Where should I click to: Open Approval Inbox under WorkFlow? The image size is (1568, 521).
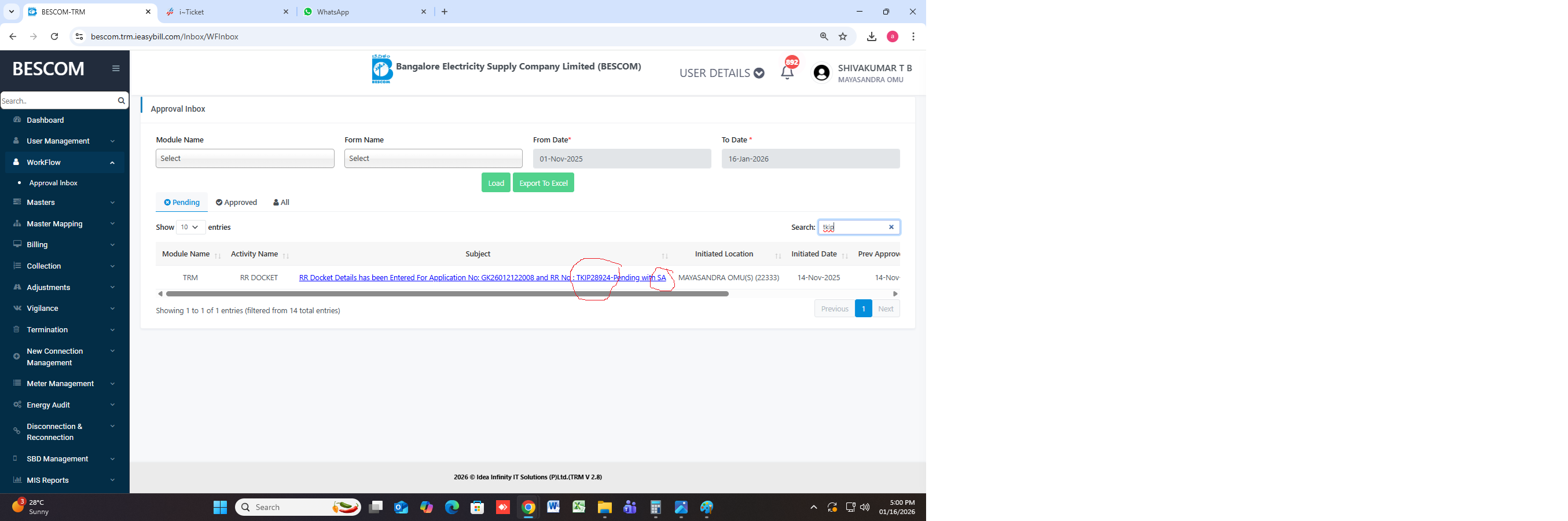(53, 182)
